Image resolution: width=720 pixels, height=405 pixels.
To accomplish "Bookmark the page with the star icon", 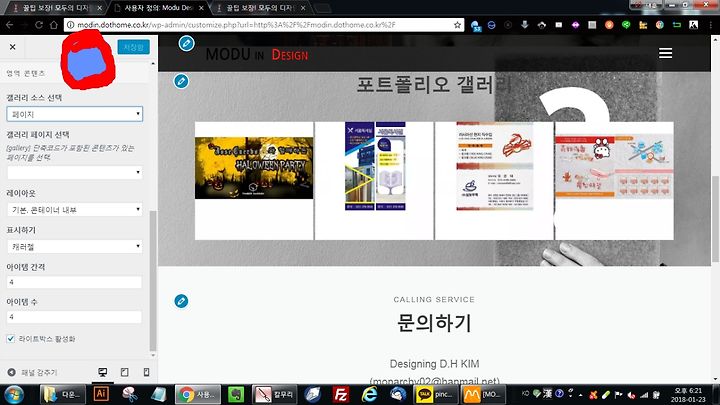I will click(x=457, y=25).
